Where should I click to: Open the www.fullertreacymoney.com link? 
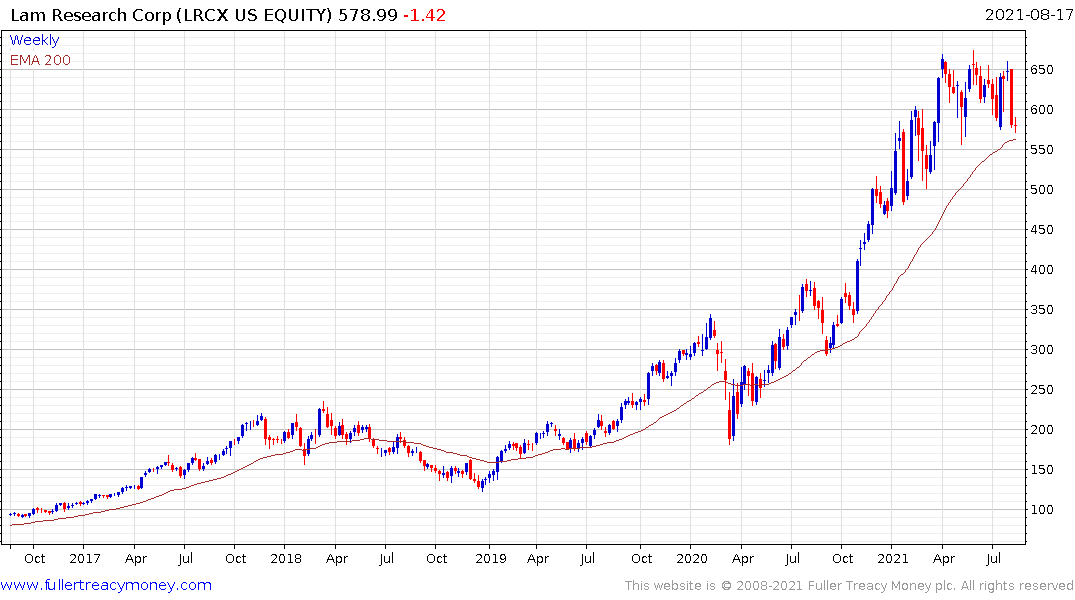[x=106, y=585]
